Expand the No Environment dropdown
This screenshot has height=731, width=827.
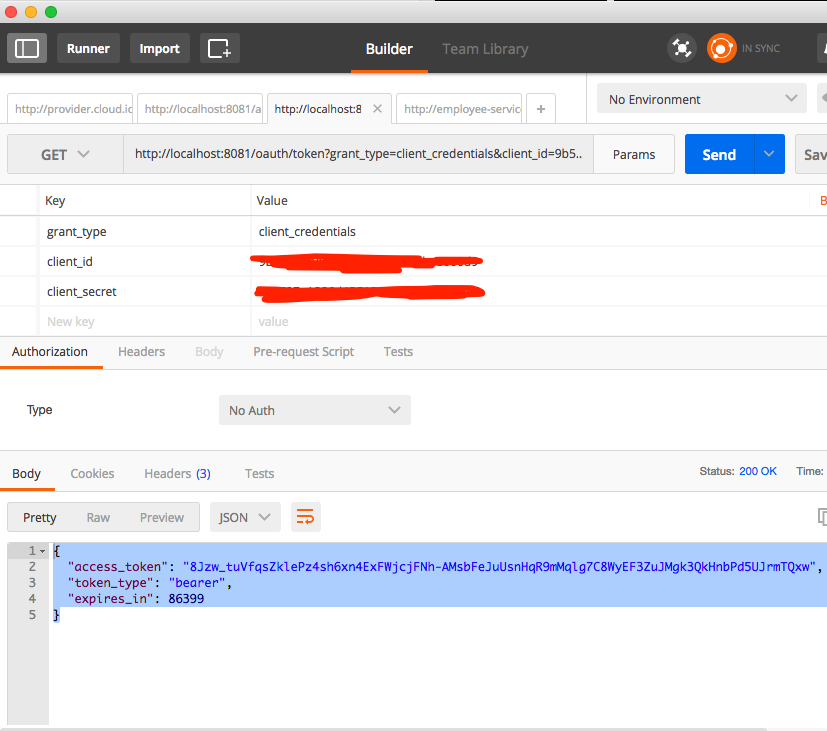tap(701, 99)
